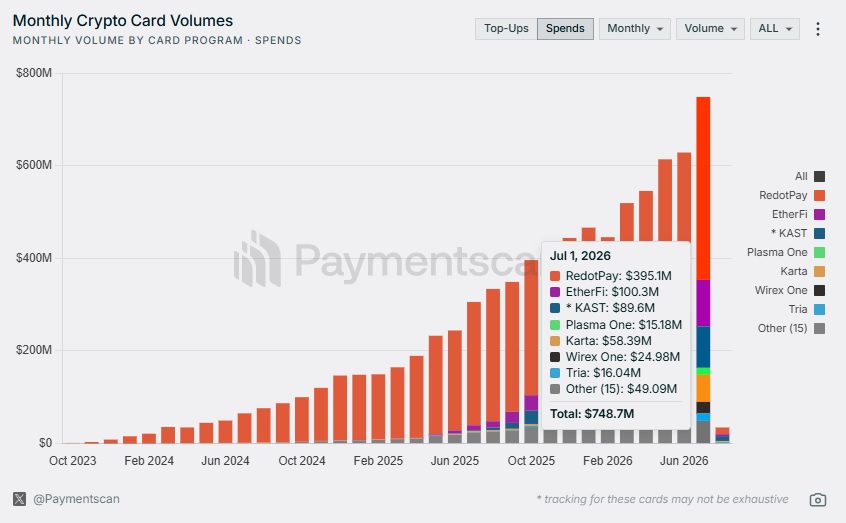Open the three-dot options menu
The height and width of the screenshot is (523, 846).
818,29
